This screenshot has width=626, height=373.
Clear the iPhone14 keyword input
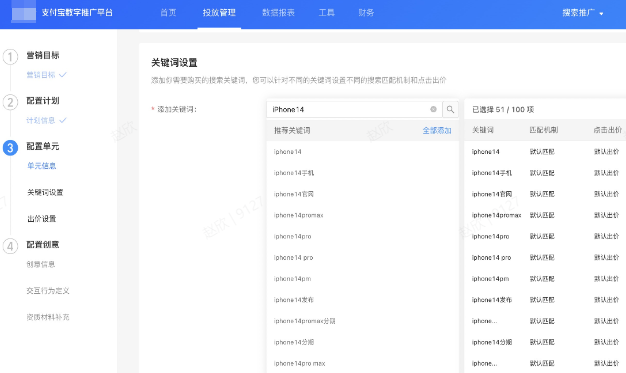coord(433,109)
